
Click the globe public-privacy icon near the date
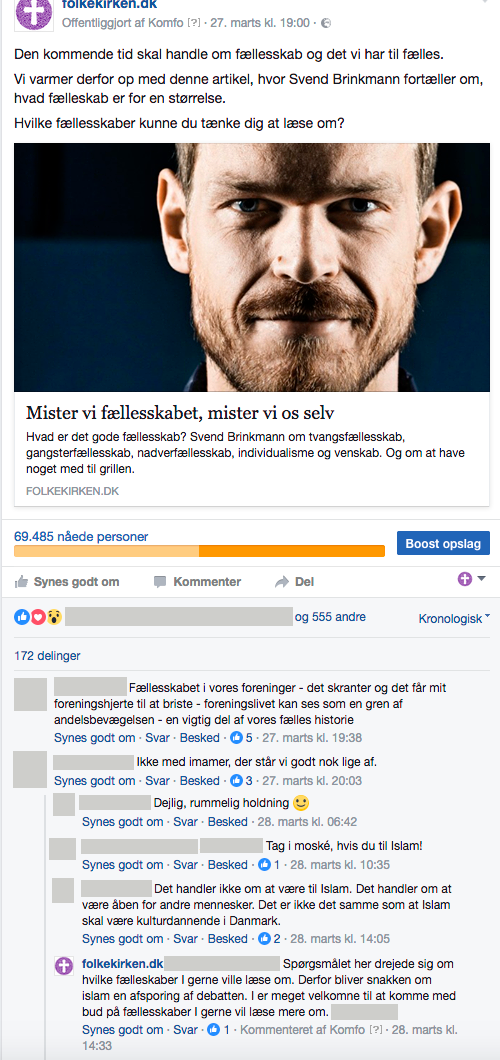coord(326,23)
